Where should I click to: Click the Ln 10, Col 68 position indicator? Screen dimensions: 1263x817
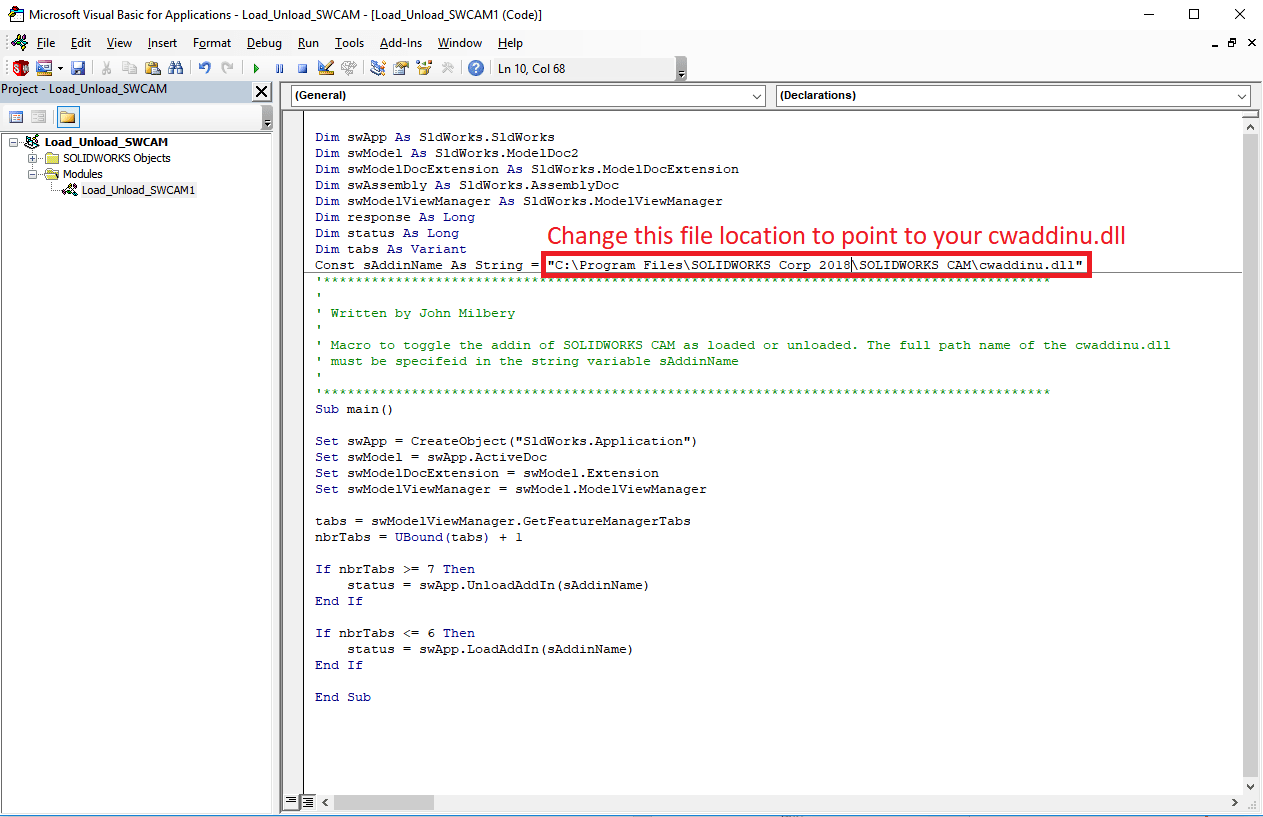click(x=532, y=68)
